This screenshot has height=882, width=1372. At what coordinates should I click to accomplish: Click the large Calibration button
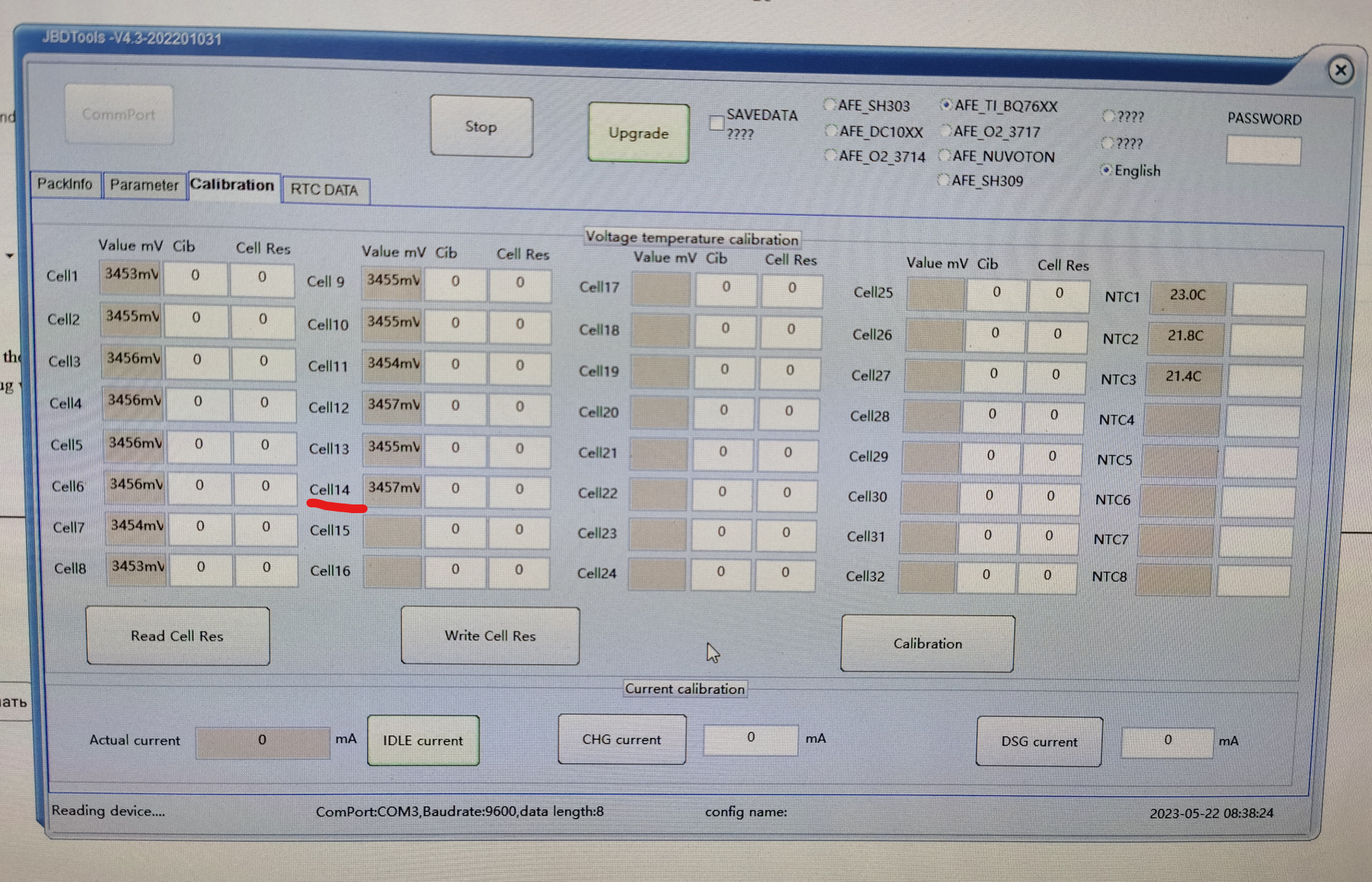927,643
